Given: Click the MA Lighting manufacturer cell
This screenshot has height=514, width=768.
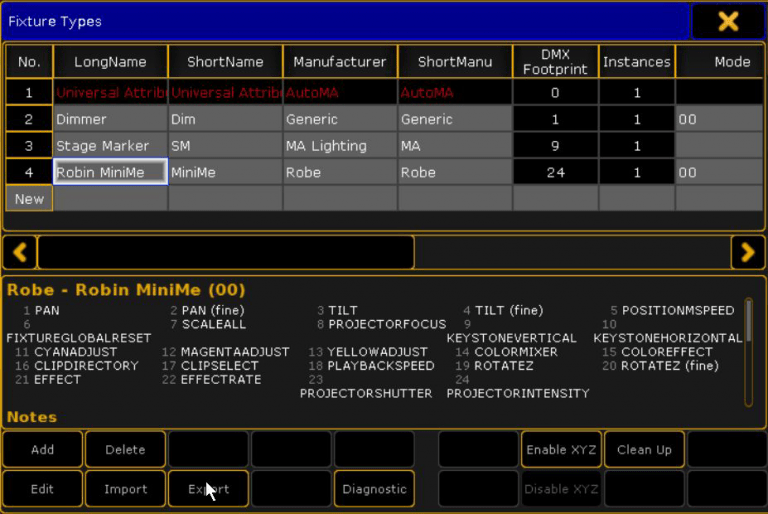Looking at the screenshot, I should [340, 146].
